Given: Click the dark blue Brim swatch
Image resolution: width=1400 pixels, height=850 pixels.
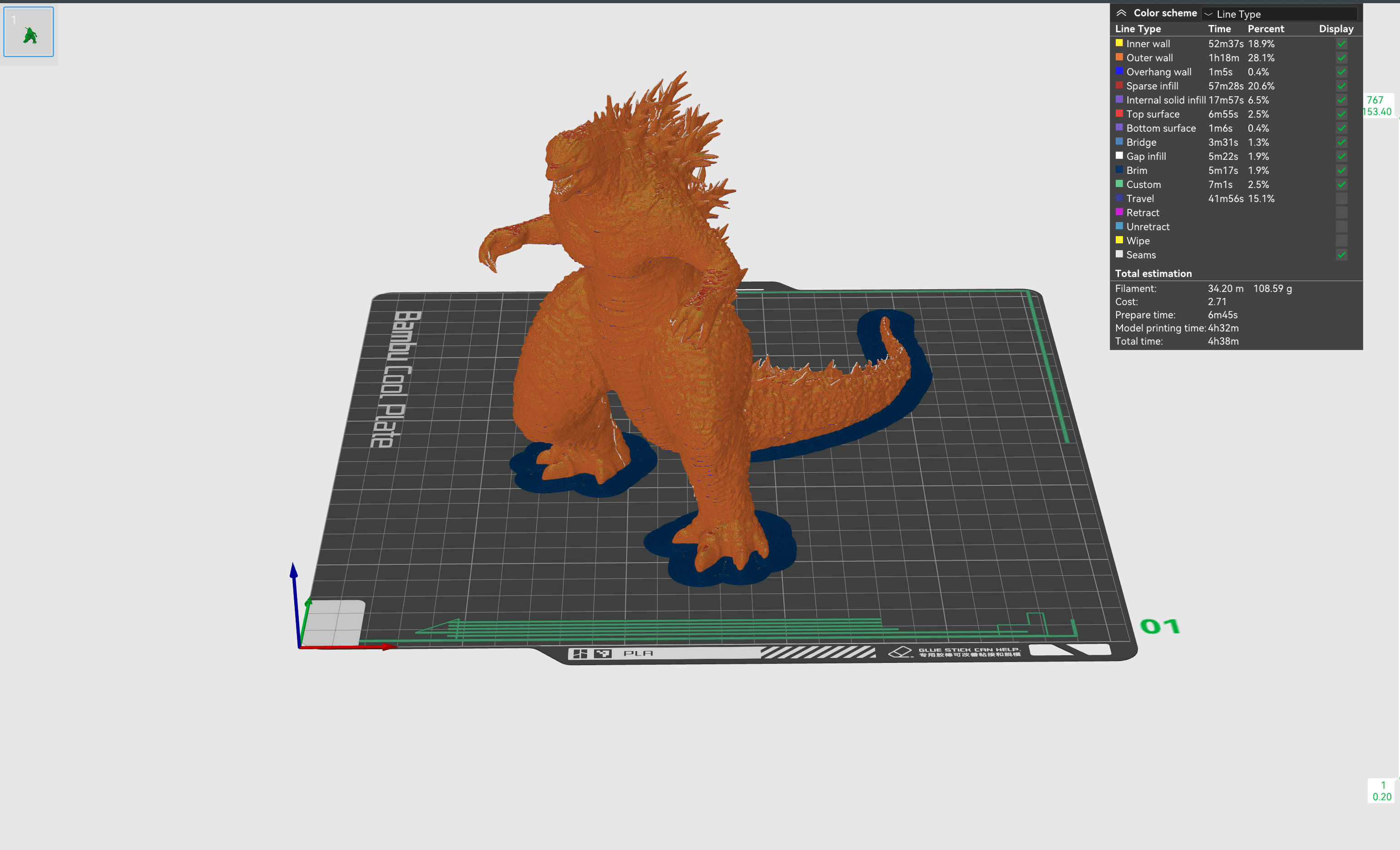Looking at the screenshot, I should point(1119,169).
